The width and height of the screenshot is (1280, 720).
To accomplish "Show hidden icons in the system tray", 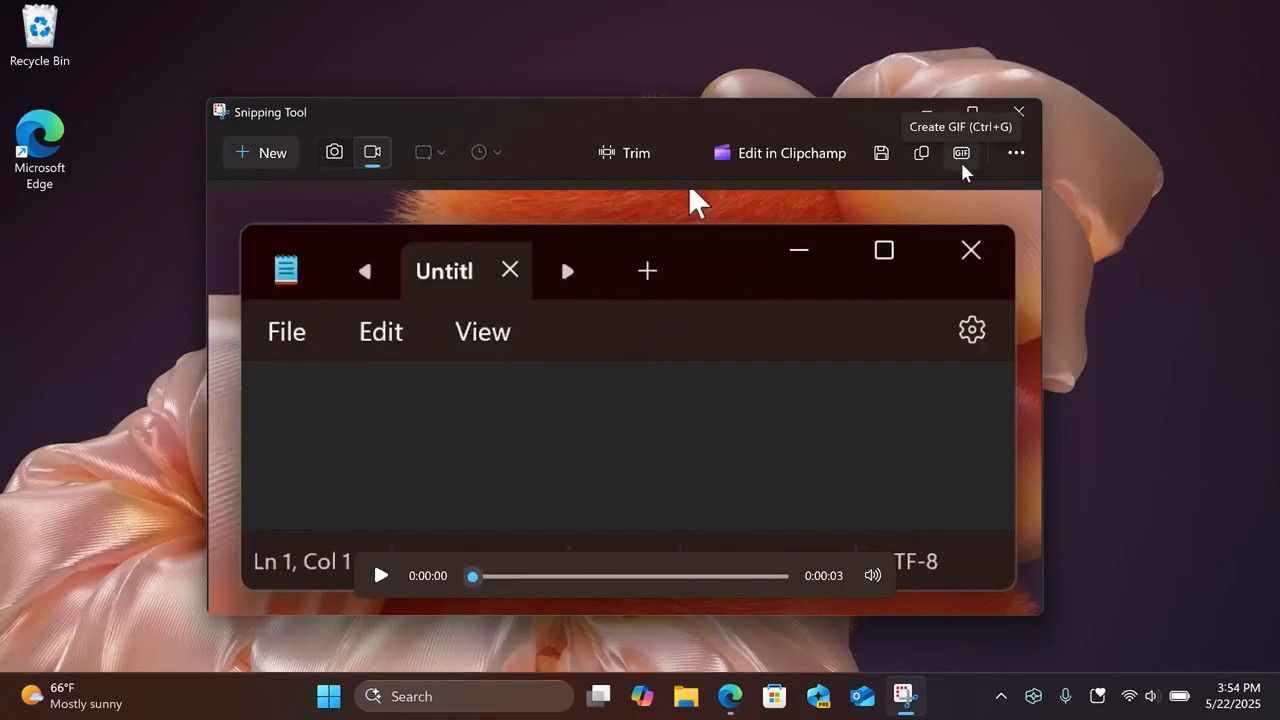I will (x=1001, y=696).
